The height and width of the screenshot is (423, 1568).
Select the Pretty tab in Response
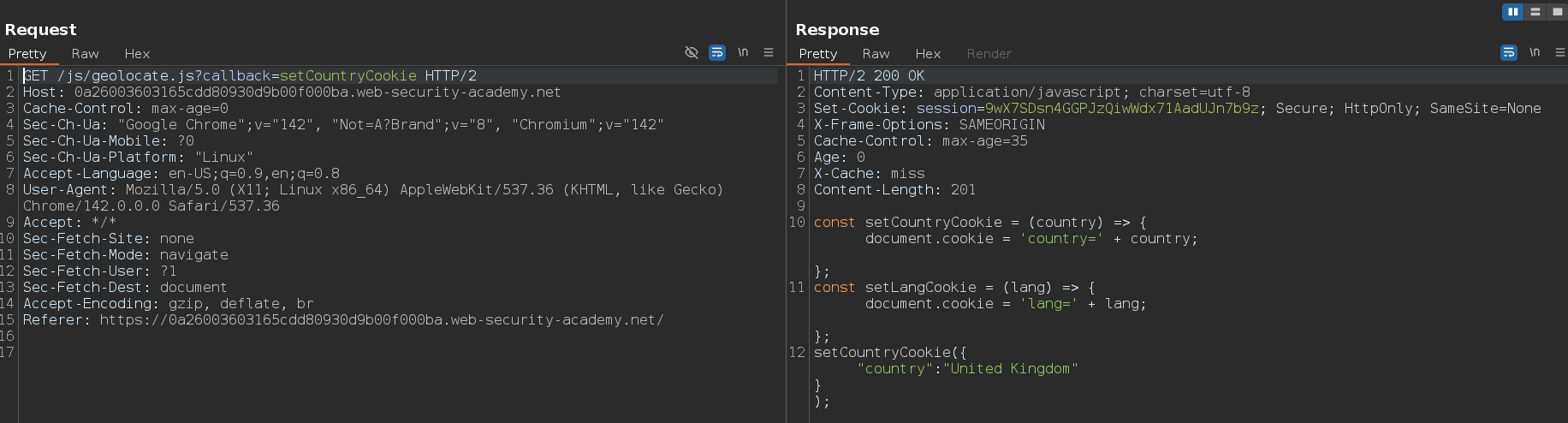[x=818, y=54]
